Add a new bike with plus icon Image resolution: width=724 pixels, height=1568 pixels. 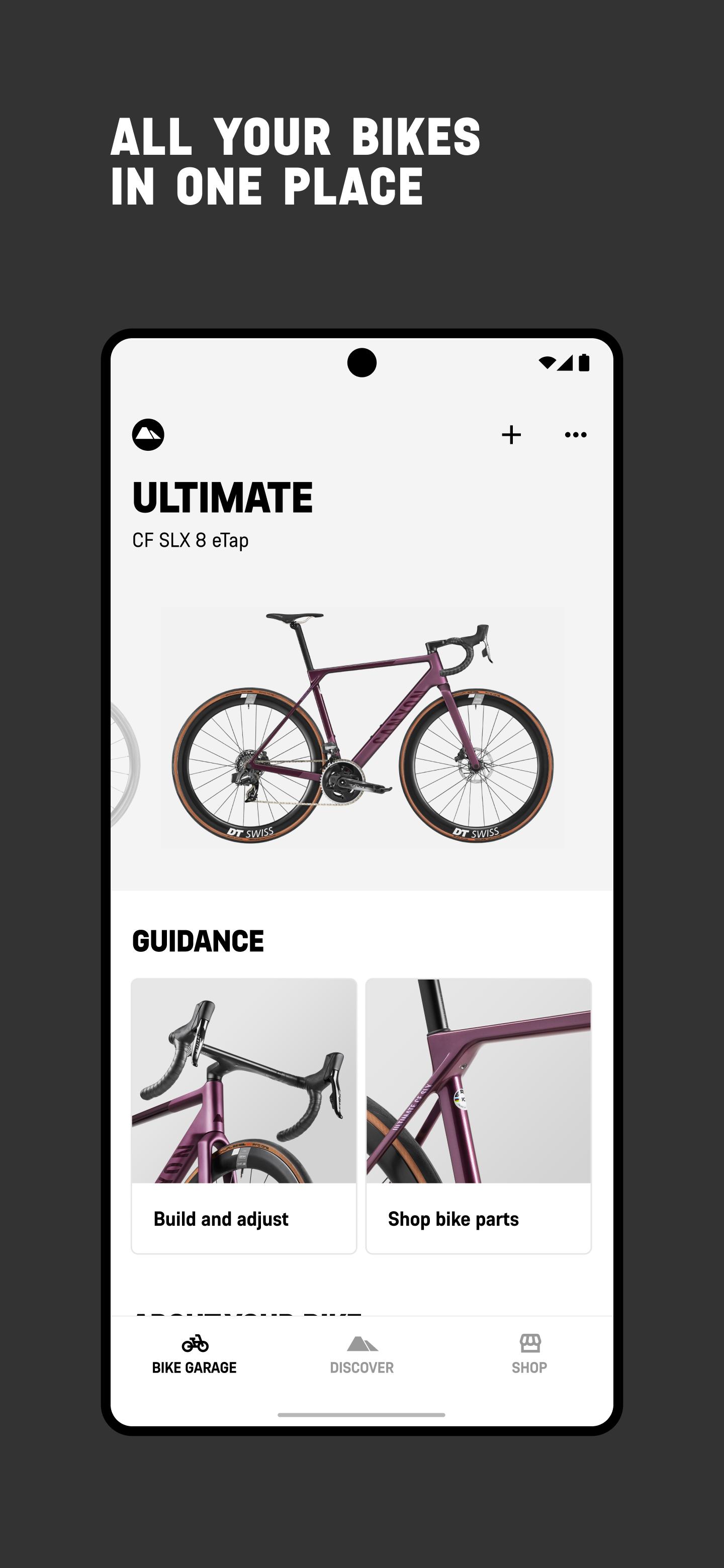tap(511, 435)
